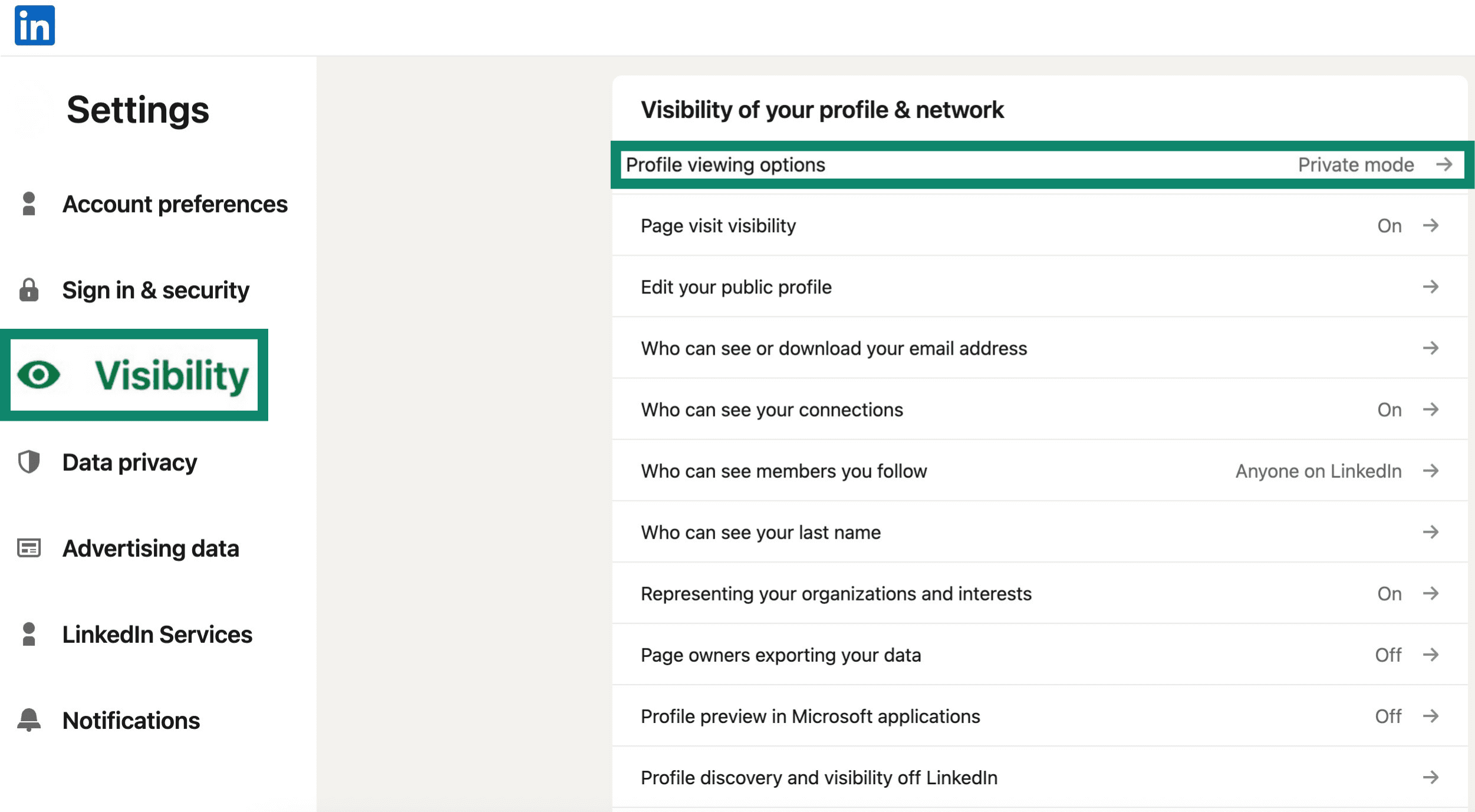Image resolution: width=1475 pixels, height=812 pixels.
Task: Select the Advertising data icon
Action: (29, 548)
